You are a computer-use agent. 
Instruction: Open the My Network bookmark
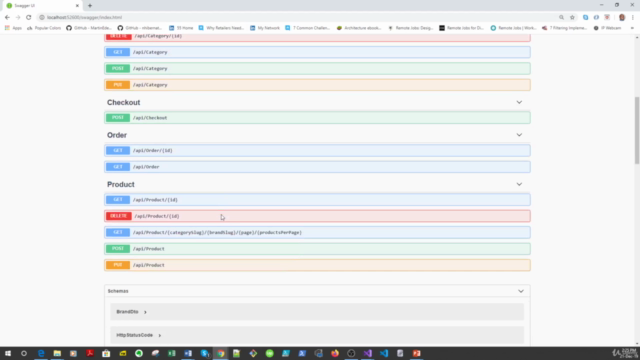click(265, 28)
